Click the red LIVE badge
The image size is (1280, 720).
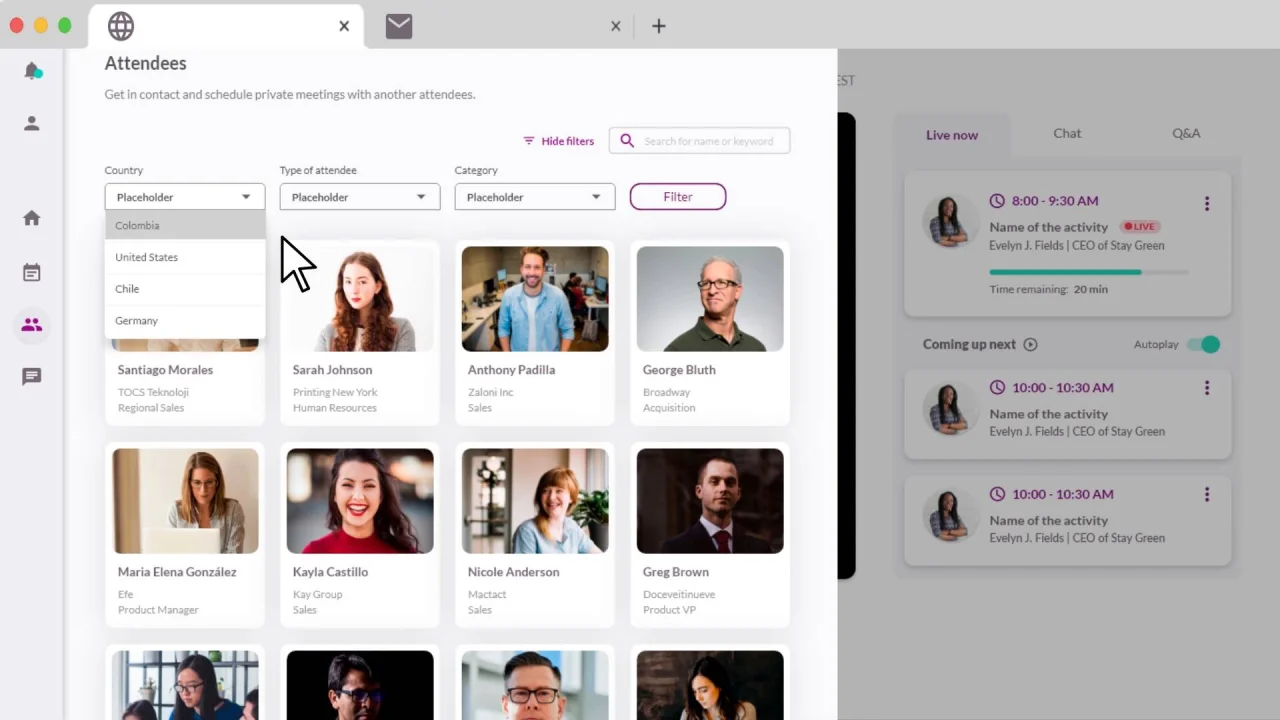coord(1142,227)
